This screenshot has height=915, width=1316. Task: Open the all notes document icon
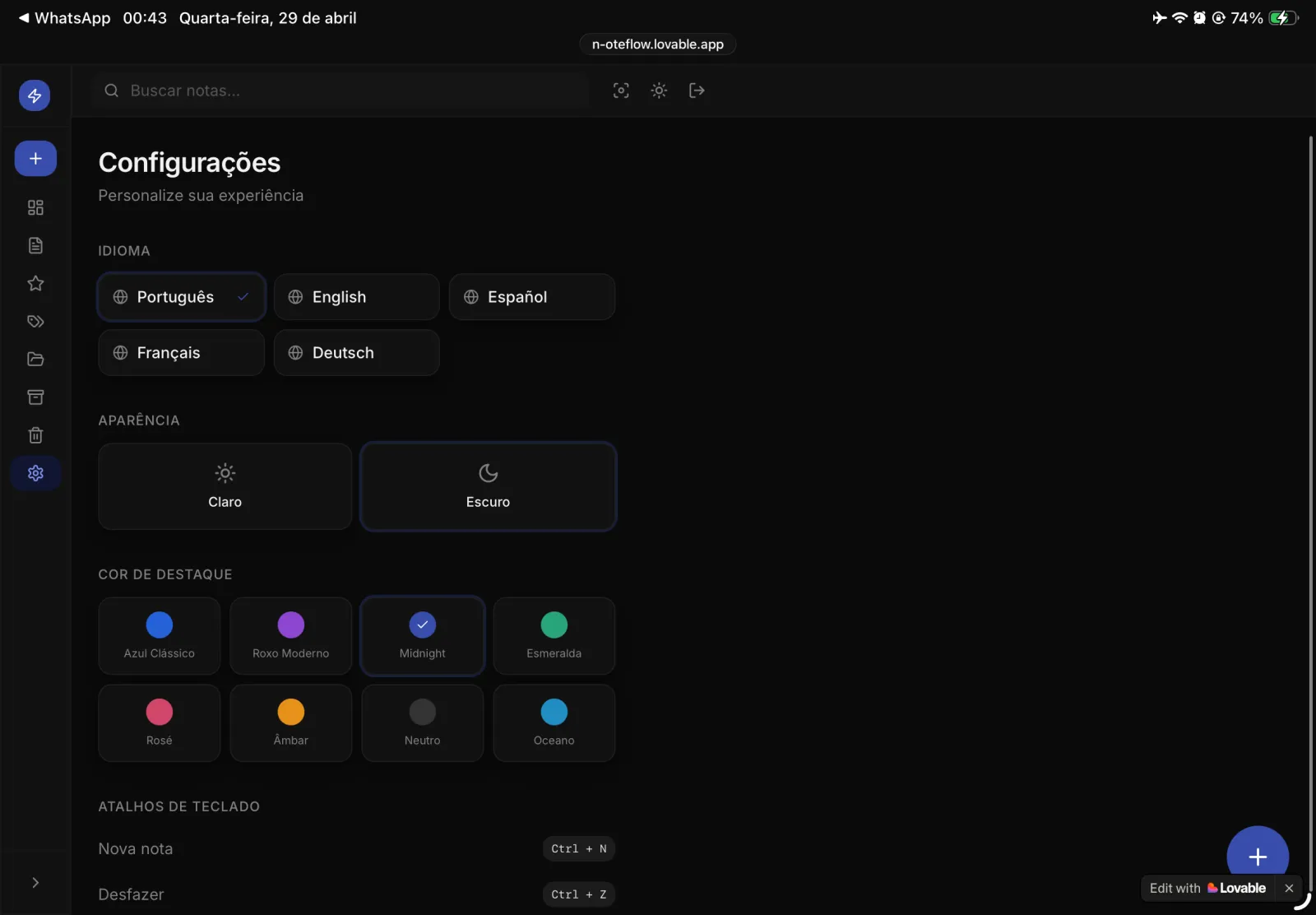tap(35, 245)
